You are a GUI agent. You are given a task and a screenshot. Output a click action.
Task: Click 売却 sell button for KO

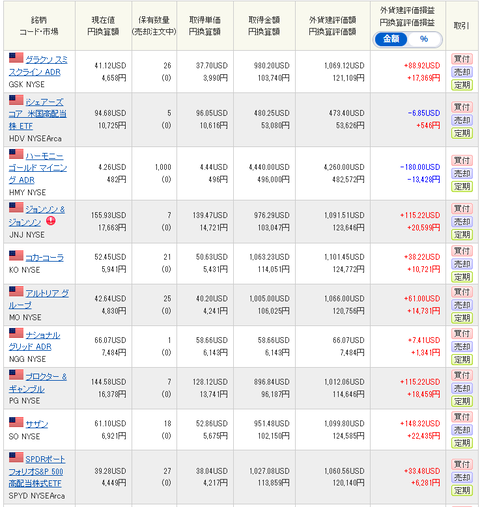pos(462,264)
